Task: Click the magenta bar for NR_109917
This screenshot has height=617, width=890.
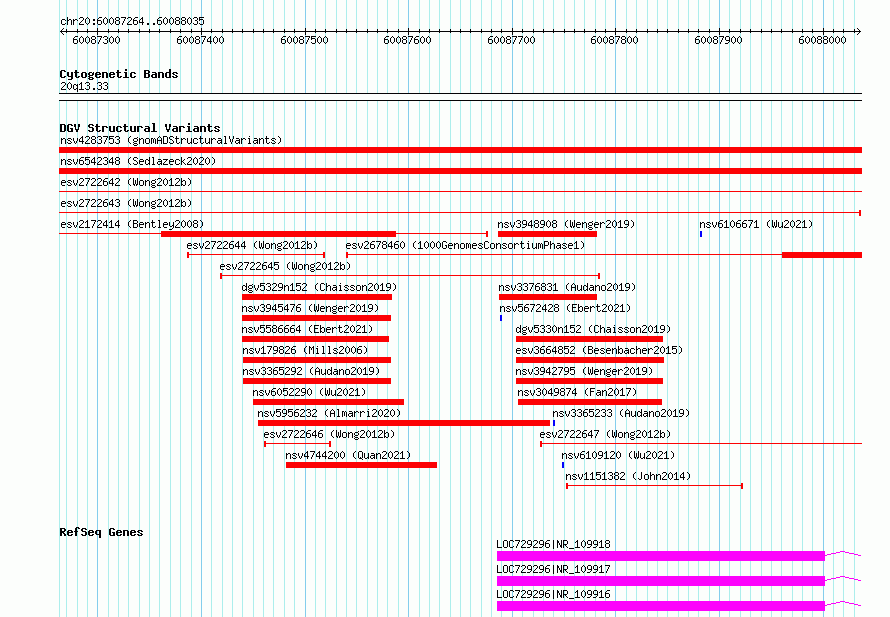Action: (661, 581)
